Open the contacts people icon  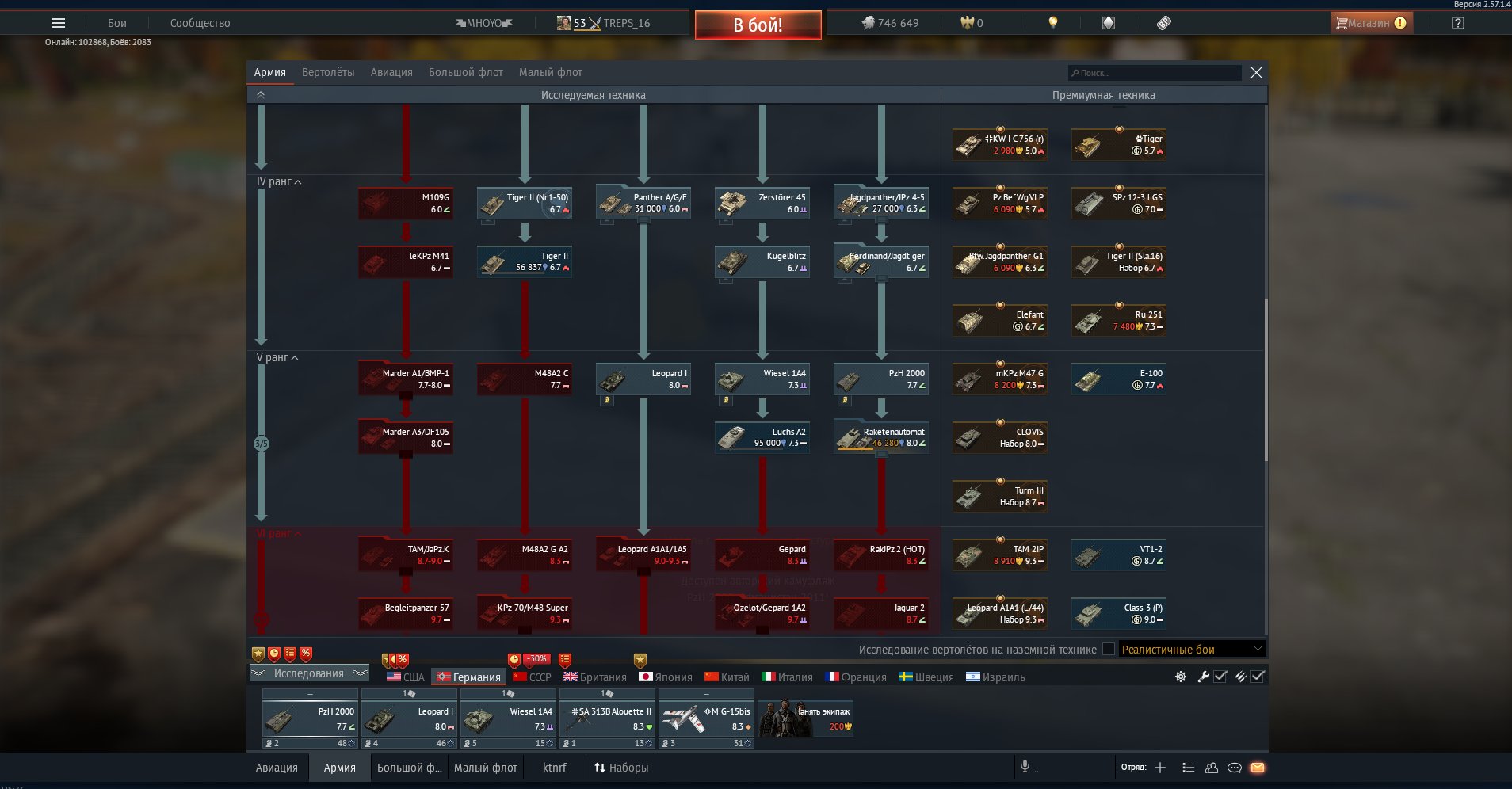[1212, 768]
